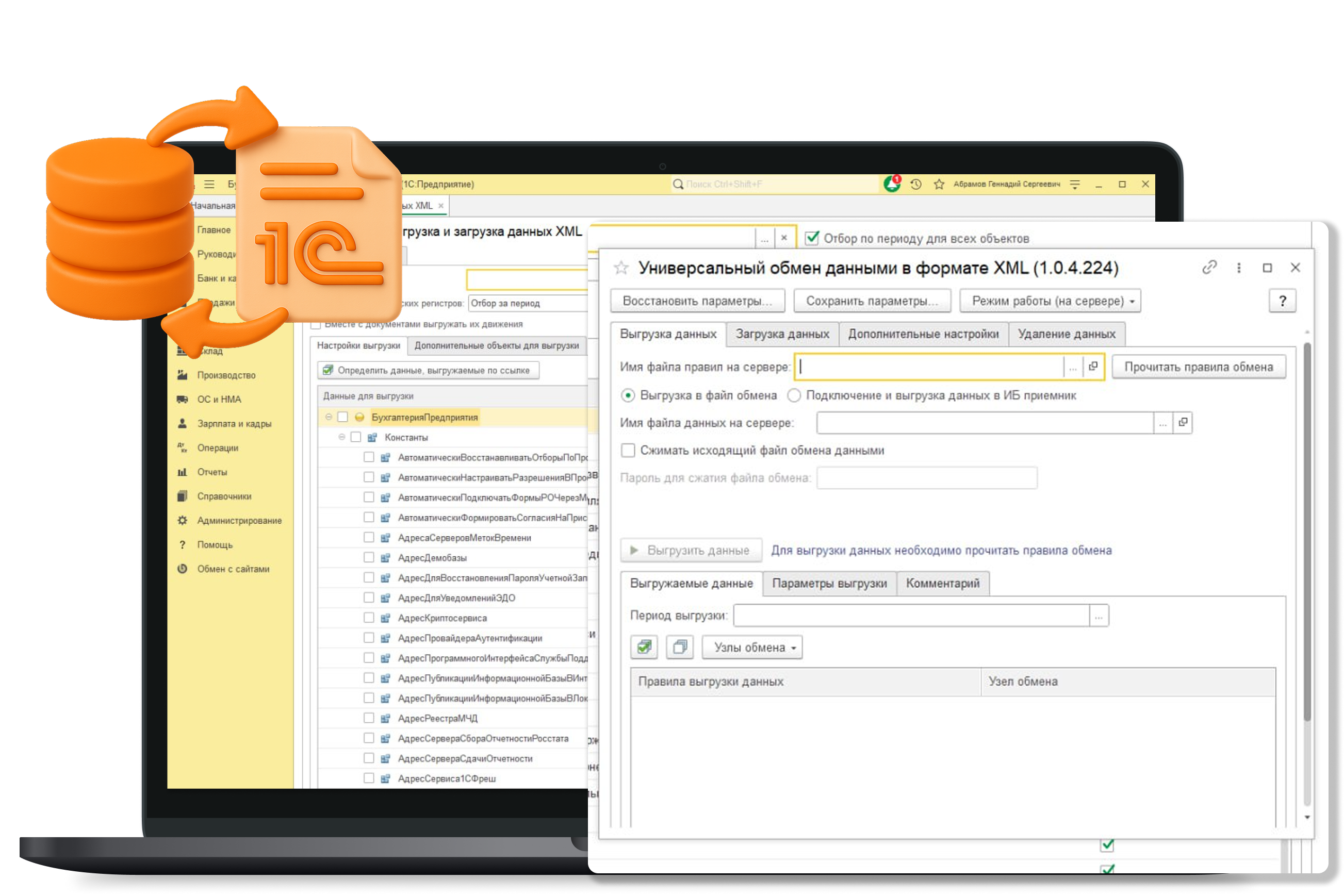
Task: Check АдресДемобазы checkbox
Action: click(369, 557)
